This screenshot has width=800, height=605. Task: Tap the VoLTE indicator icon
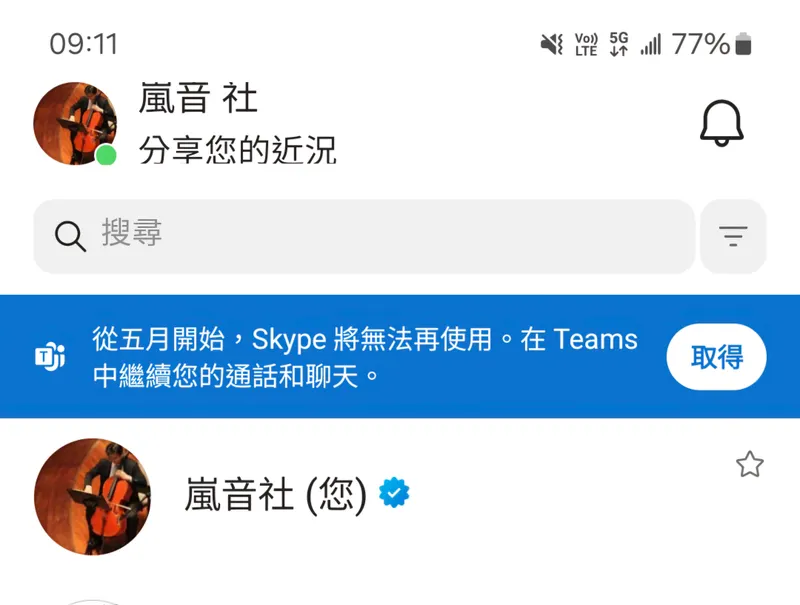pyautogui.click(x=586, y=44)
